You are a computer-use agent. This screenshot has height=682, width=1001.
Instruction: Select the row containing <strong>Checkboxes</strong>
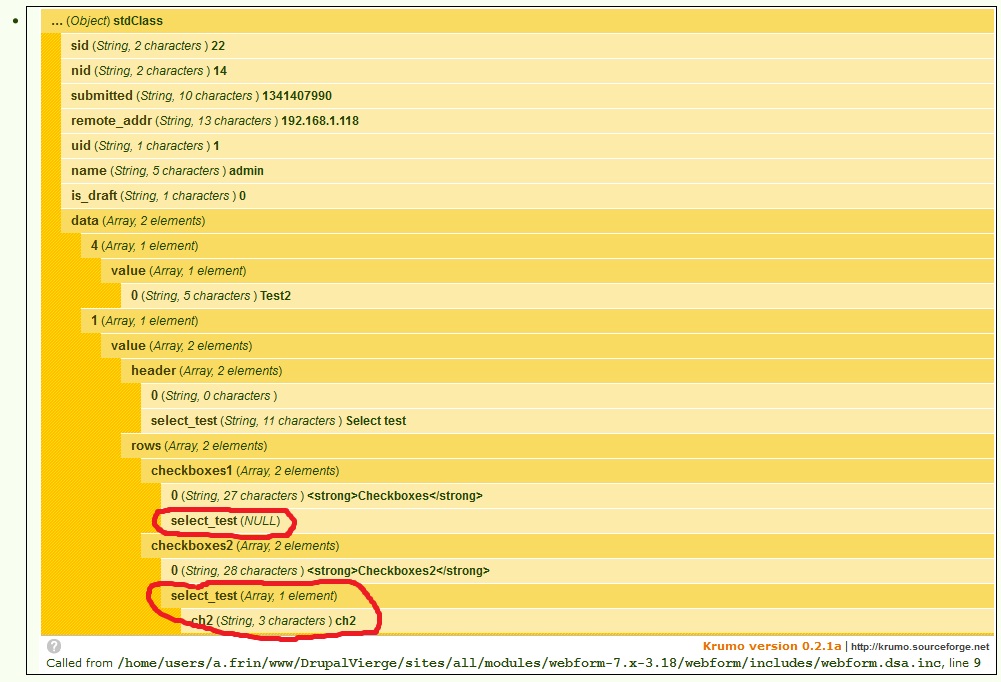pos(578,496)
